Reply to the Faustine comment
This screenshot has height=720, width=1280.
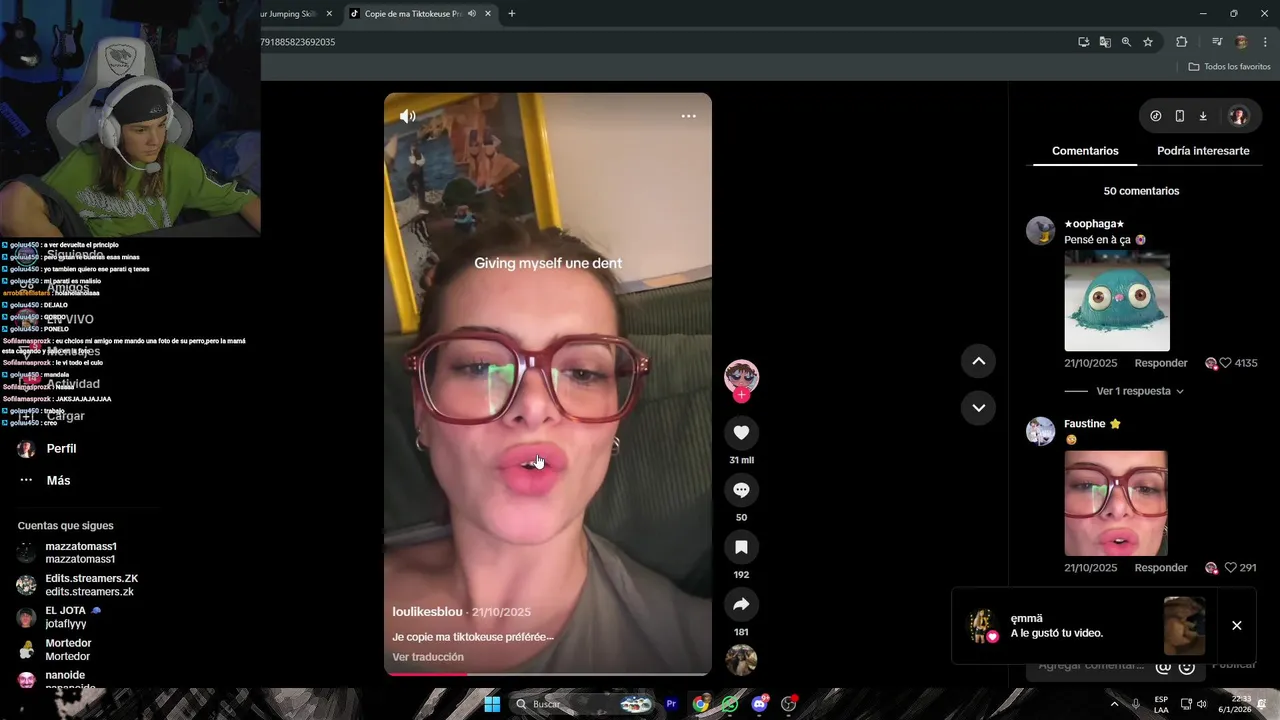1161,568
